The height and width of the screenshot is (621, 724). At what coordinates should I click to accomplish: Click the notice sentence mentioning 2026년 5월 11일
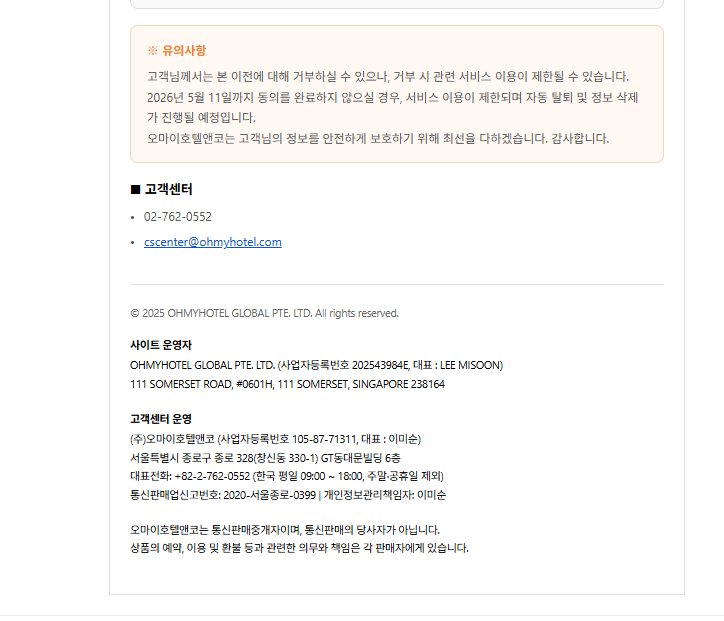(392, 97)
